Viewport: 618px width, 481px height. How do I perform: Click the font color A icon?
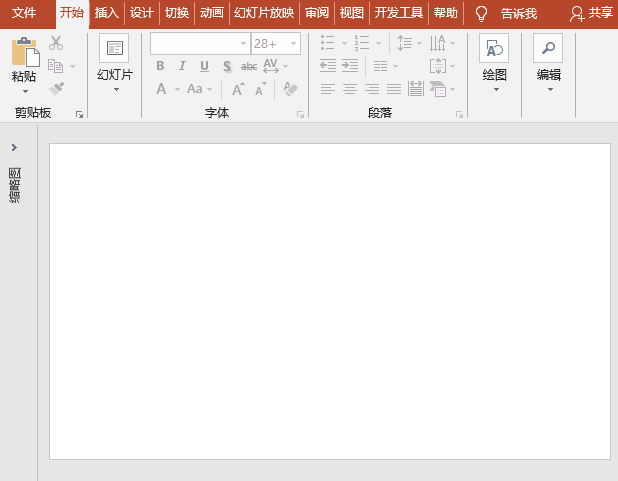161,89
